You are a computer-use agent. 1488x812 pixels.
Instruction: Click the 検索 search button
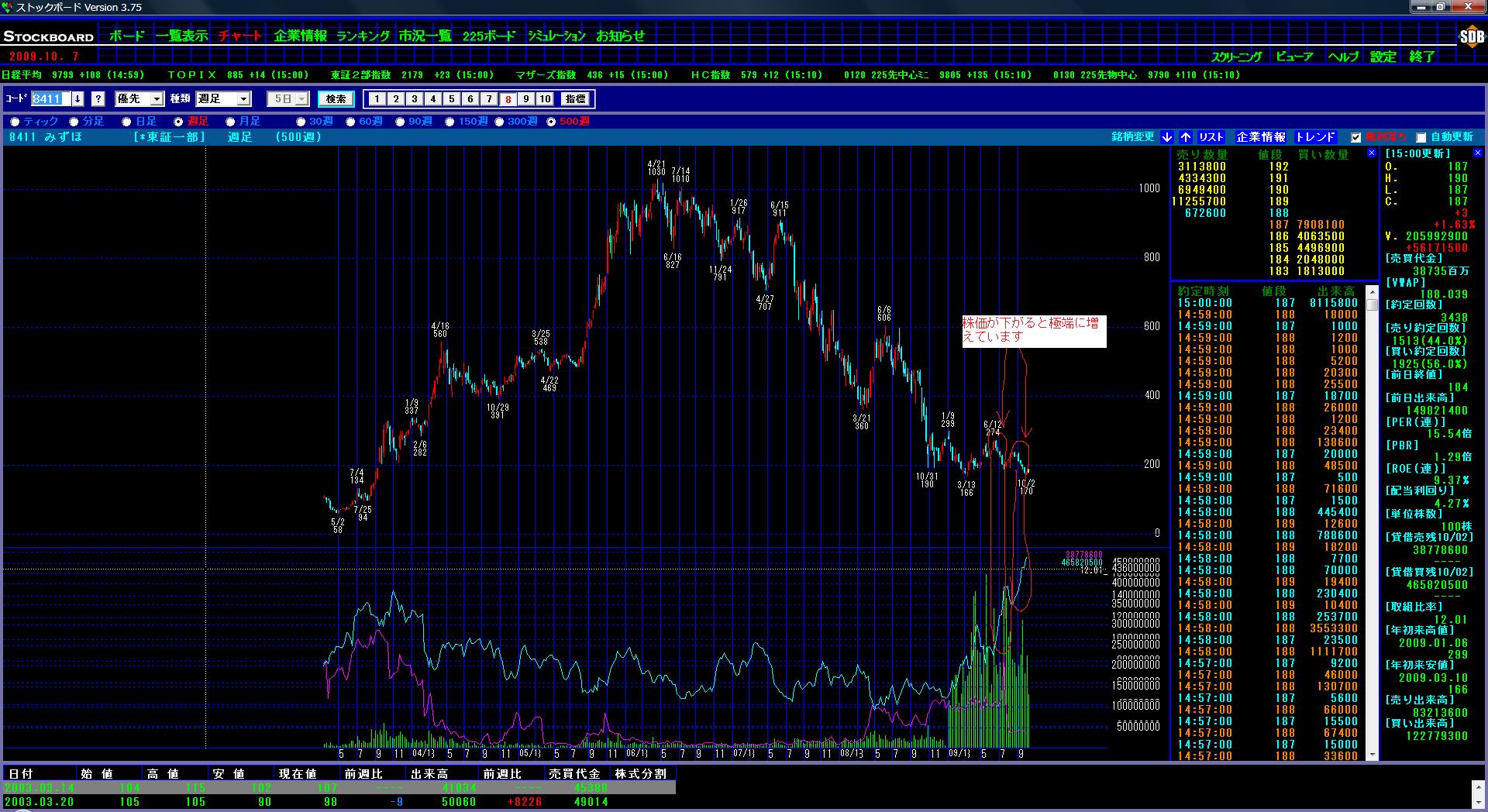tap(336, 99)
